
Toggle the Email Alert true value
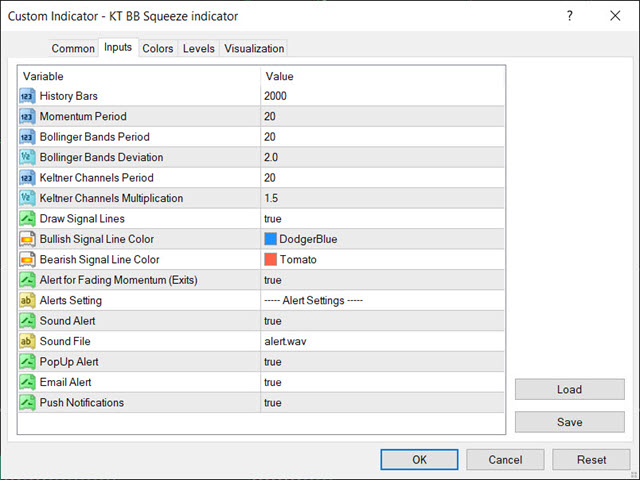[272, 382]
